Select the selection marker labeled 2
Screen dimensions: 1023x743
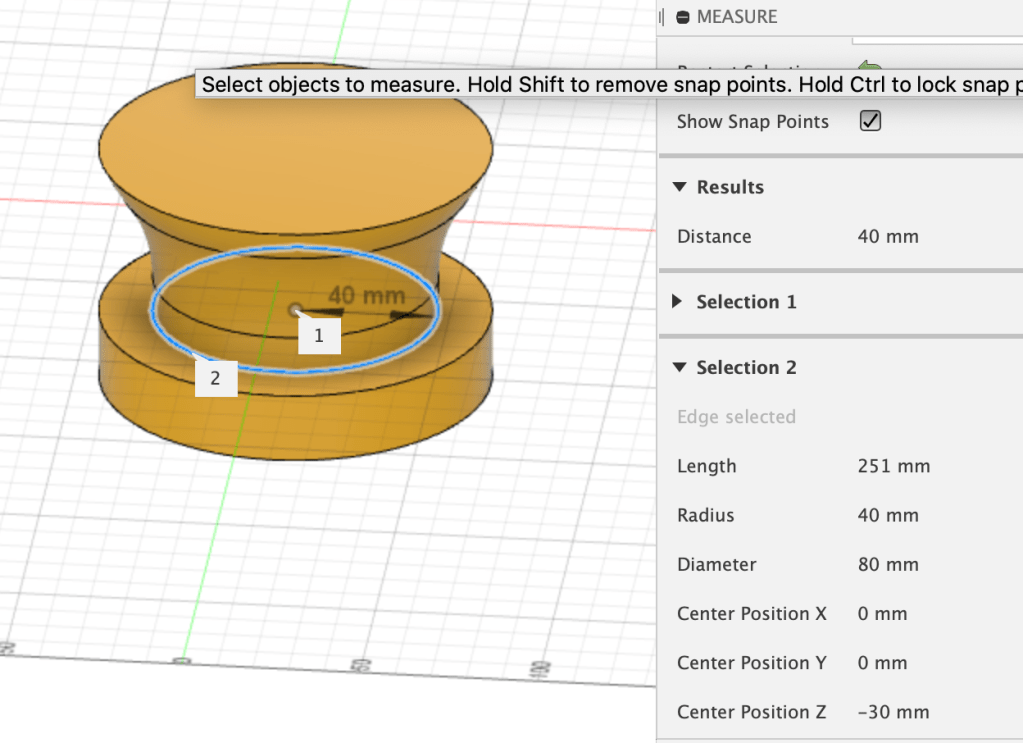[215, 378]
